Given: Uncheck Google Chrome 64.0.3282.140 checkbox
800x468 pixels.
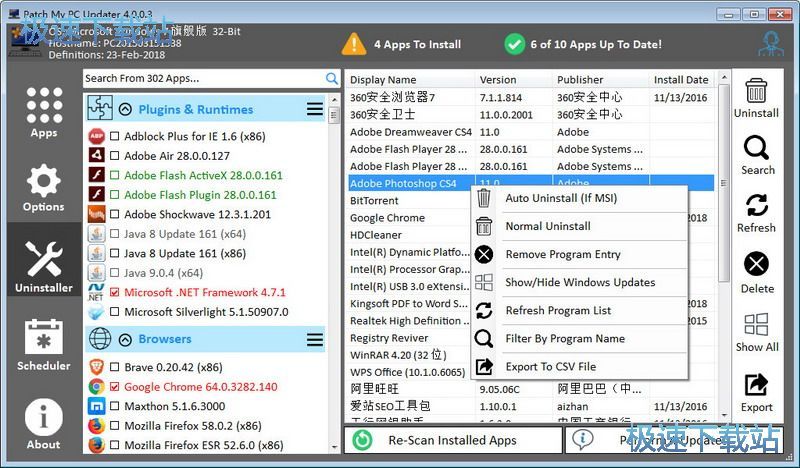Looking at the screenshot, I should click(115, 387).
